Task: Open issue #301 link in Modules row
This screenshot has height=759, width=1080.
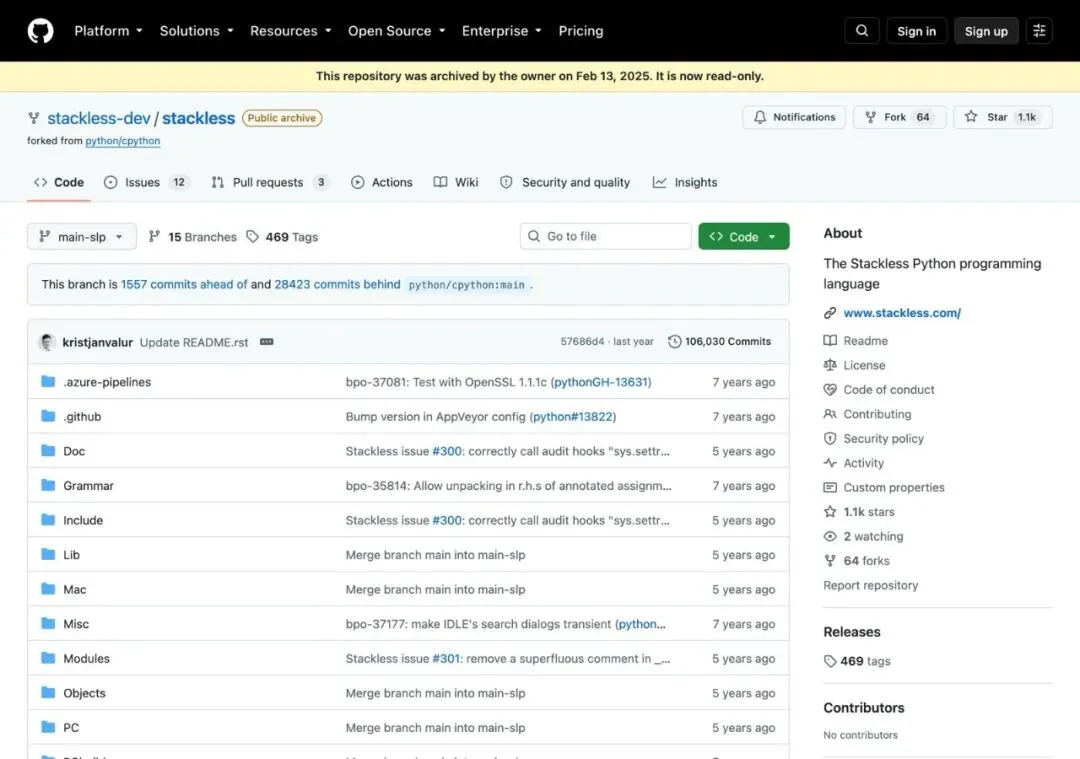Action: click(446, 658)
